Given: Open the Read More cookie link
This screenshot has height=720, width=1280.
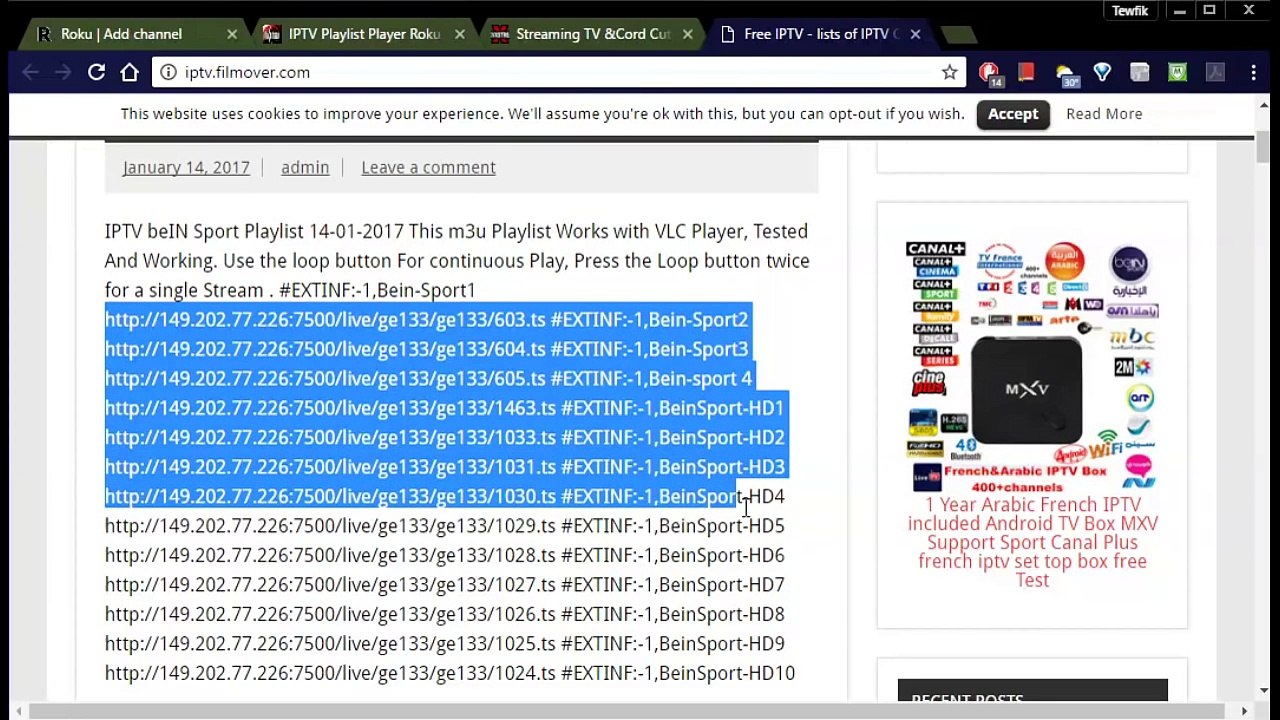Looking at the screenshot, I should (1104, 114).
